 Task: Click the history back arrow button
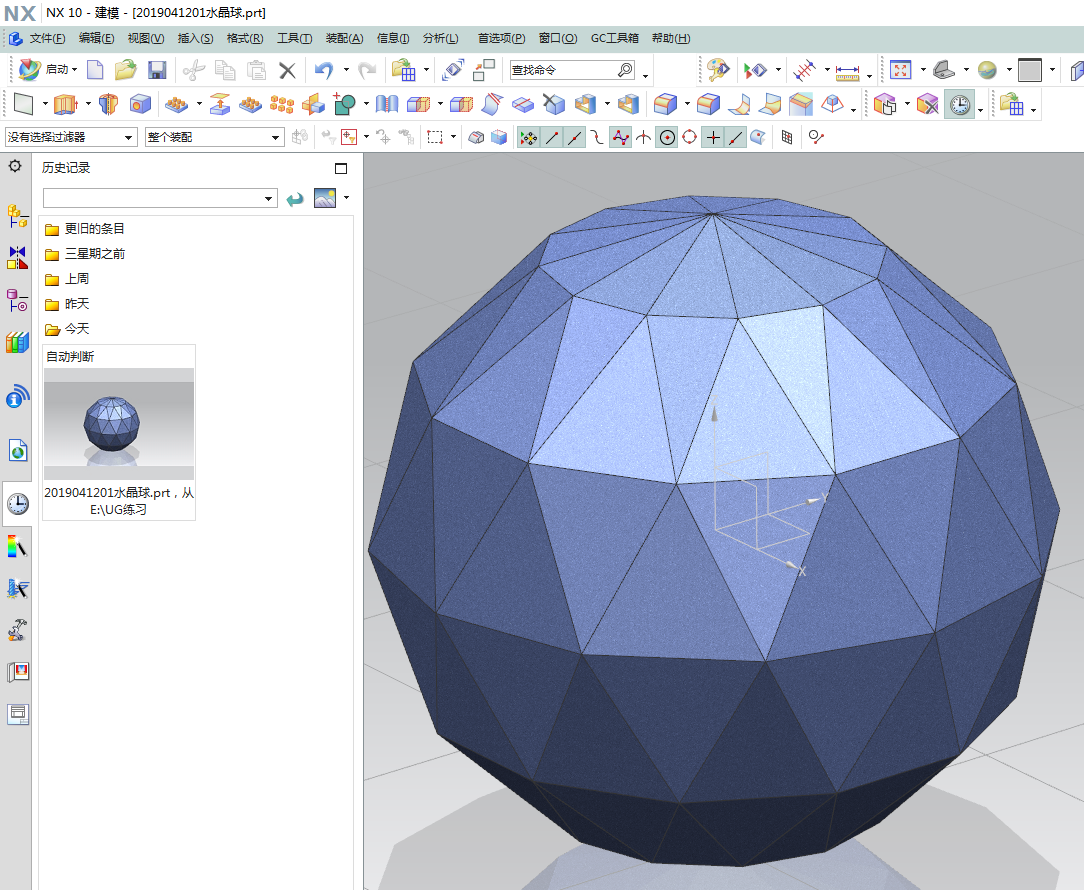[295, 199]
